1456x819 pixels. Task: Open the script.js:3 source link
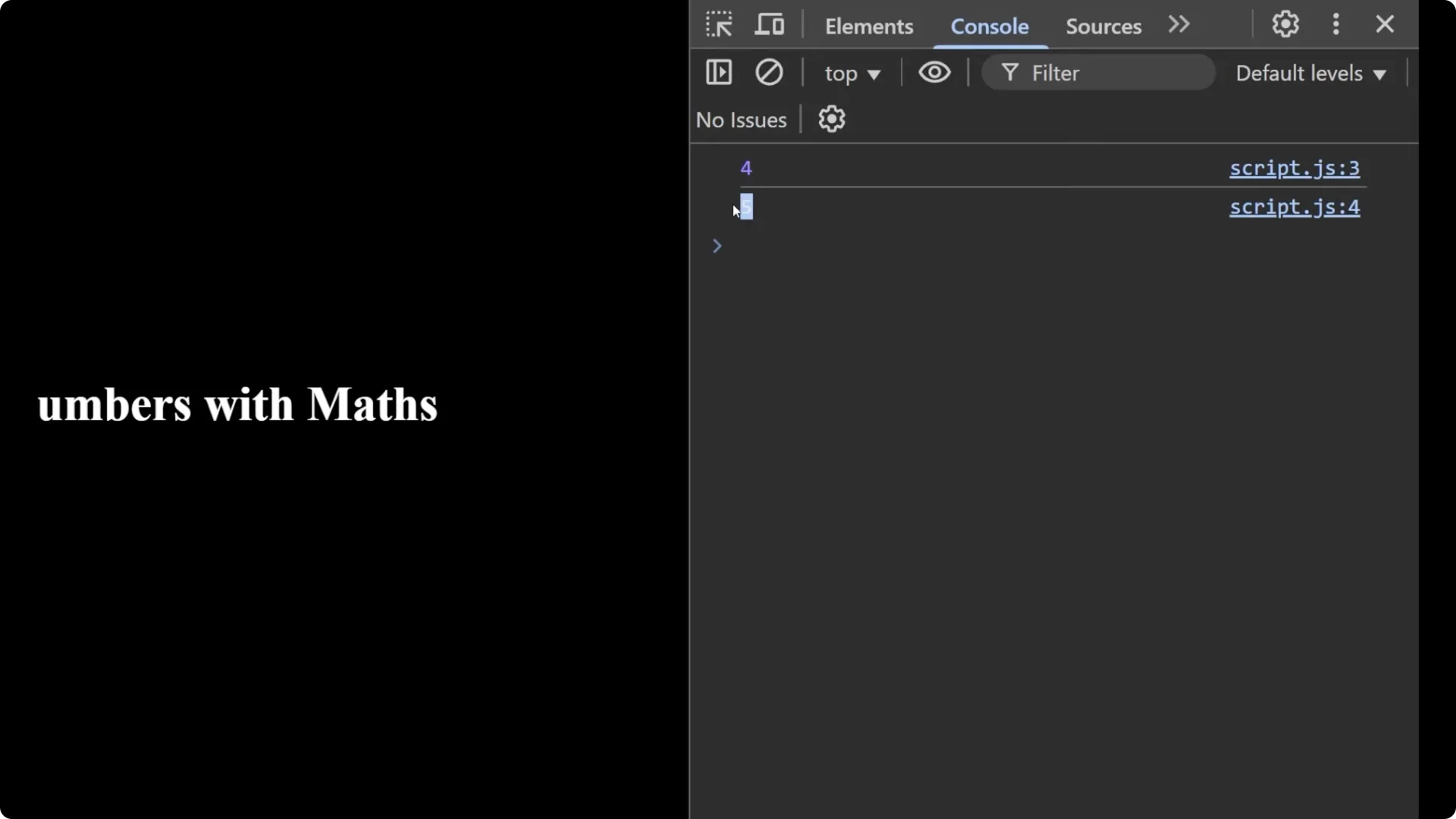(1294, 168)
